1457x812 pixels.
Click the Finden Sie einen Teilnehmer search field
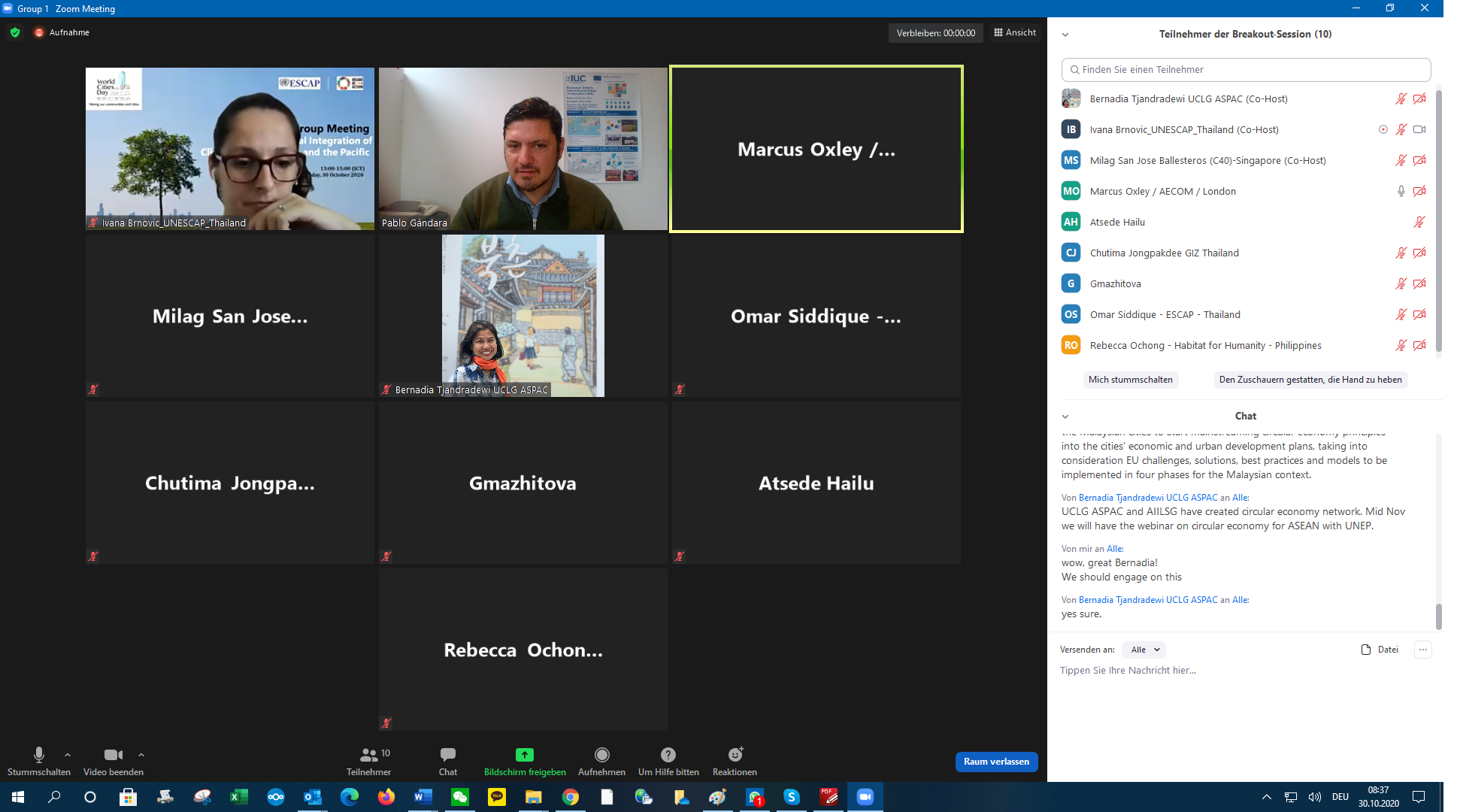click(1246, 69)
